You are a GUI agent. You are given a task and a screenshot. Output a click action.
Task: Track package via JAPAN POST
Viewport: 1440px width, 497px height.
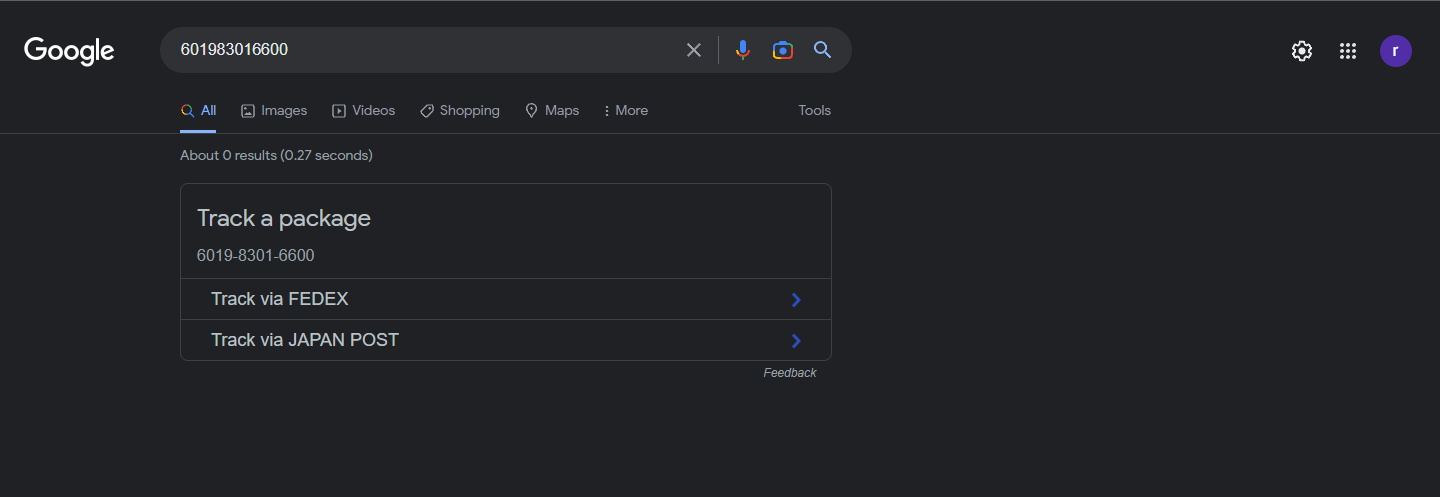point(506,340)
